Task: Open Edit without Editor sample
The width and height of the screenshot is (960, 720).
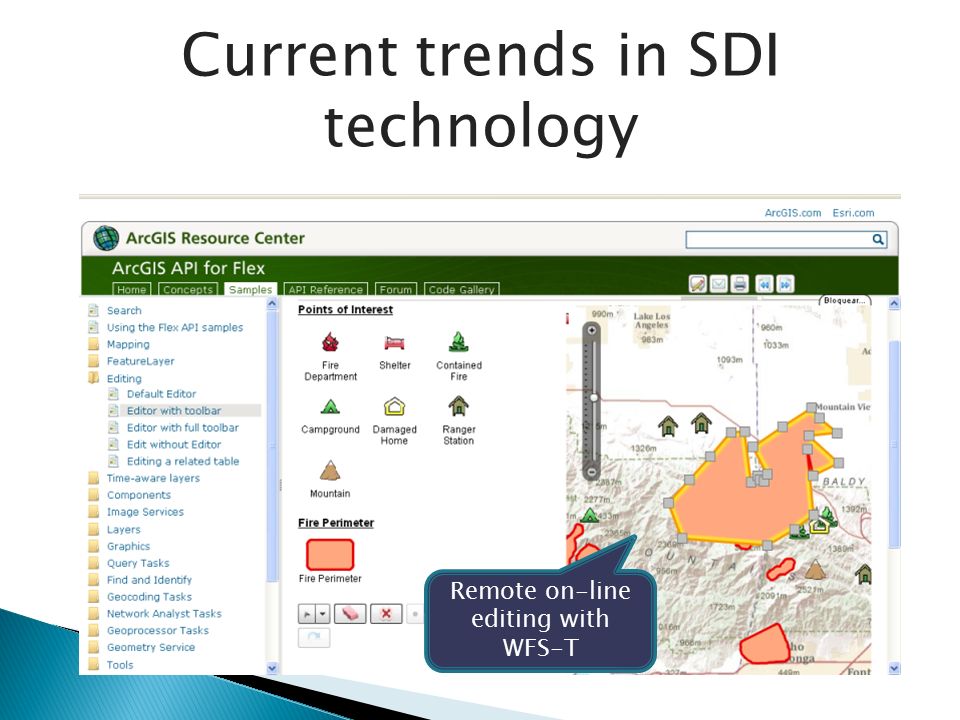Action: [173, 444]
